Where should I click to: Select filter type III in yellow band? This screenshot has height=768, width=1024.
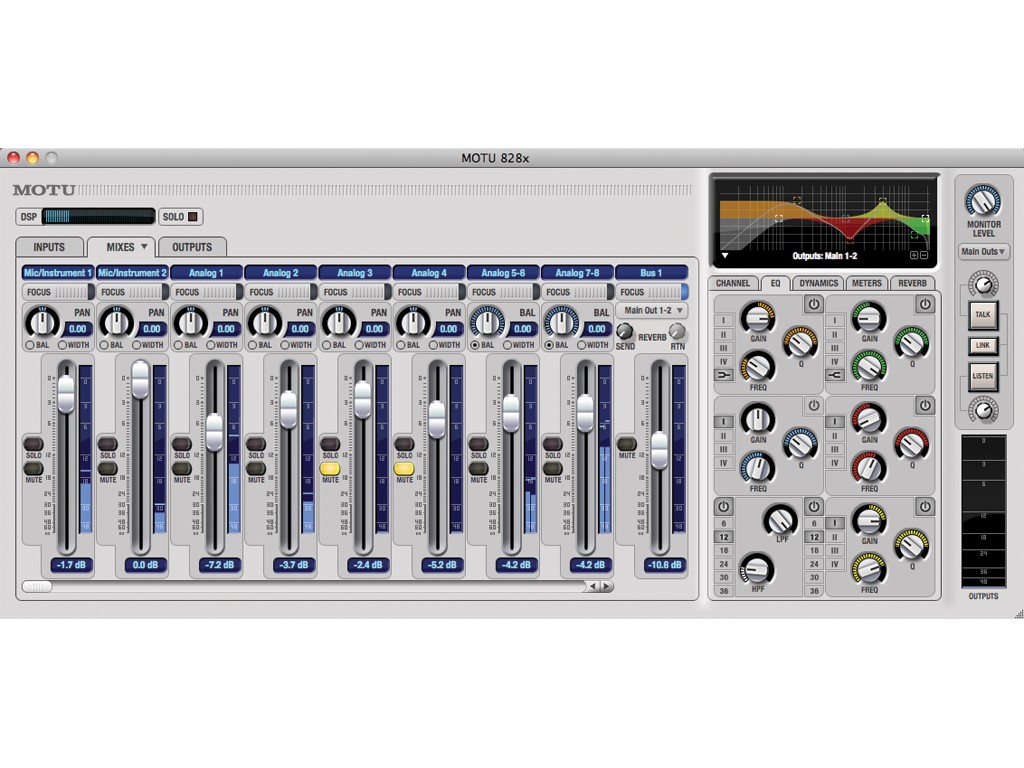point(835,551)
